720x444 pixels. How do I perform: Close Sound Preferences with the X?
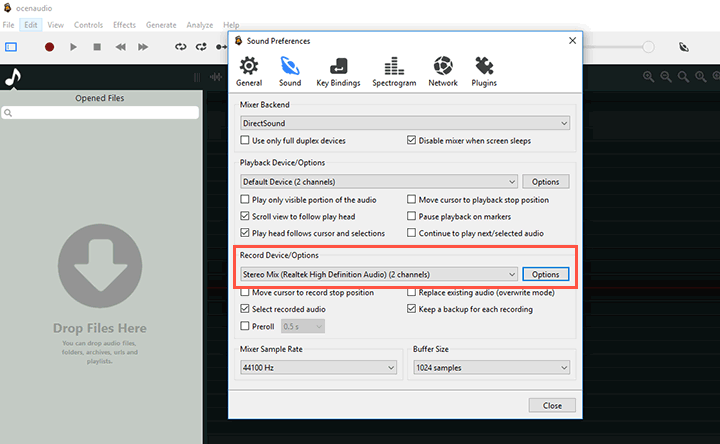(x=572, y=40)
